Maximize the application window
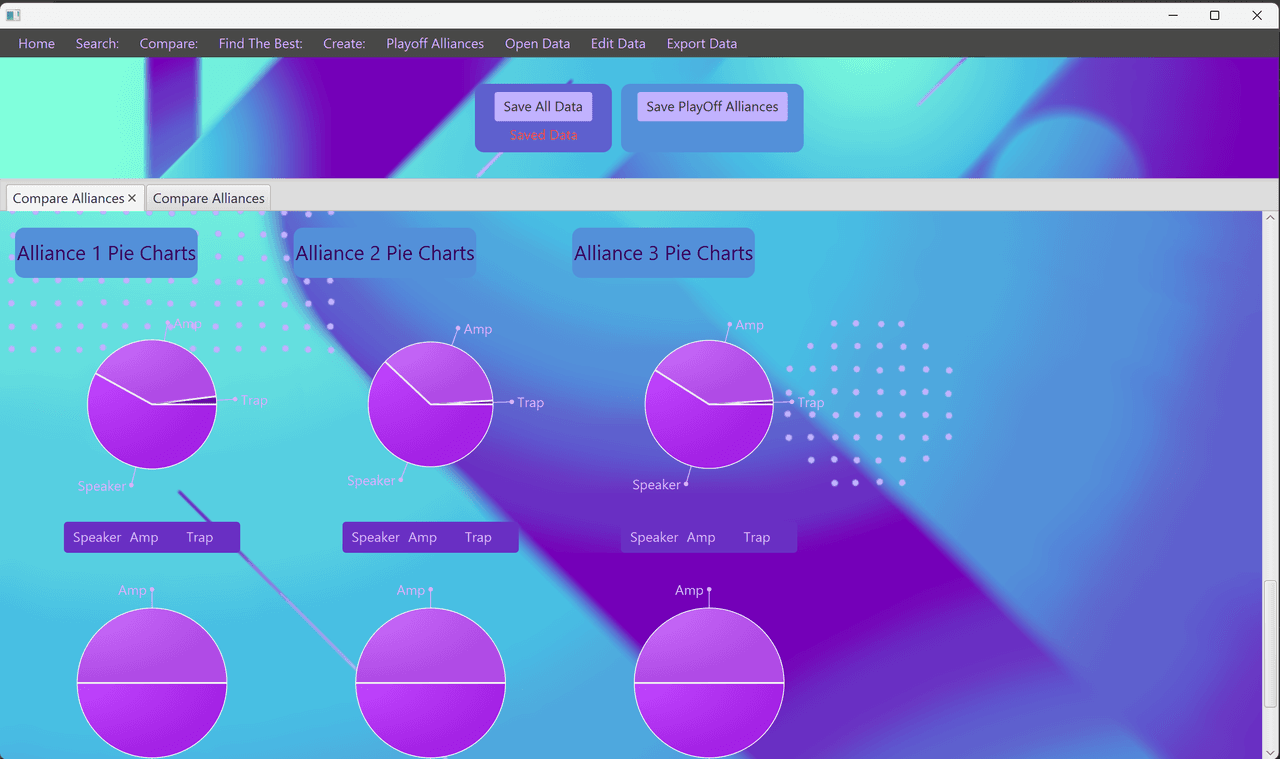The width and height of the screenshot is (1280, 759). 1214,15
